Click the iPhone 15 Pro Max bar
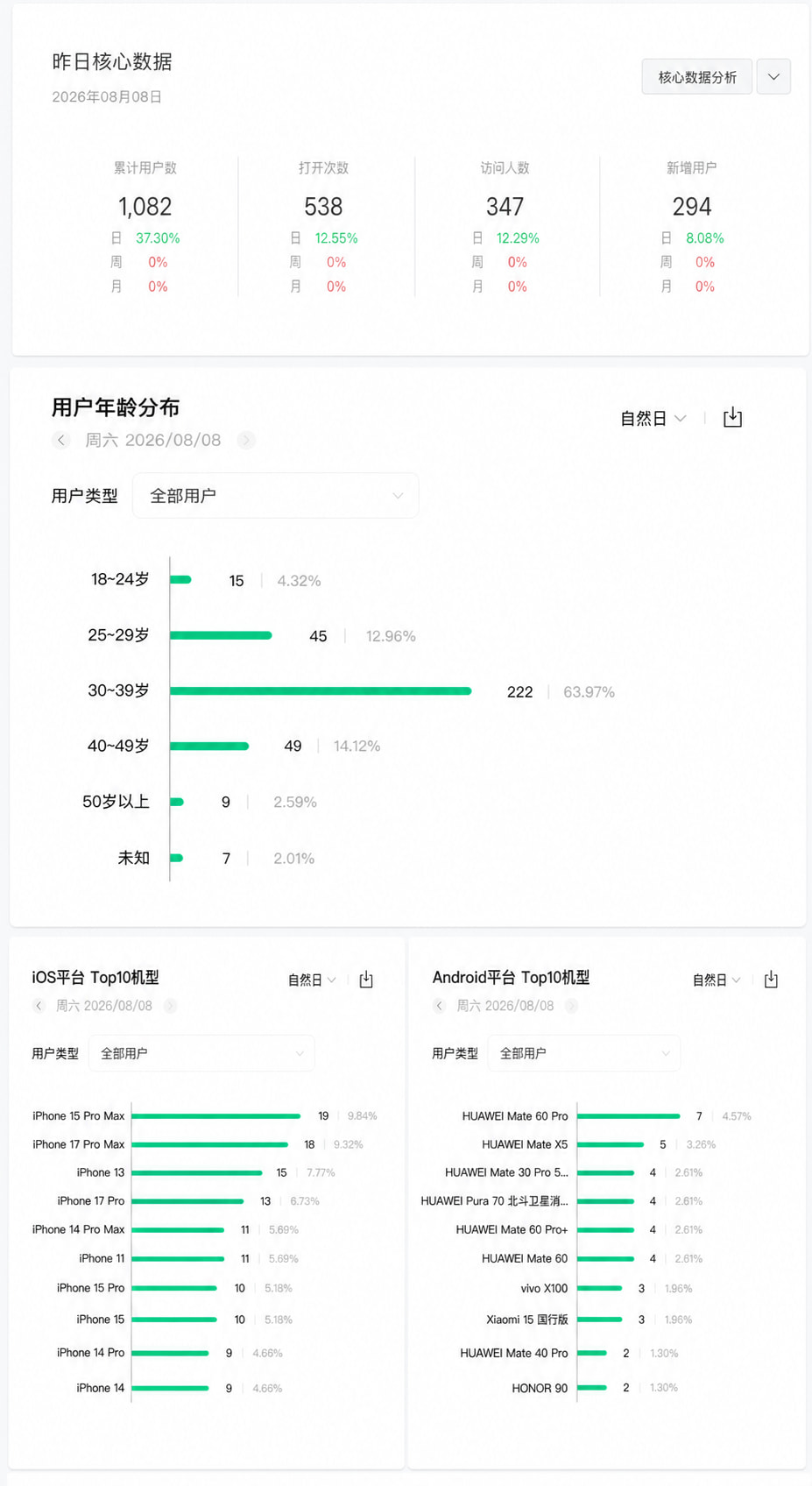Image resolution: width=812 pixels, height=1486 pixels. (x=216, y=1116)
